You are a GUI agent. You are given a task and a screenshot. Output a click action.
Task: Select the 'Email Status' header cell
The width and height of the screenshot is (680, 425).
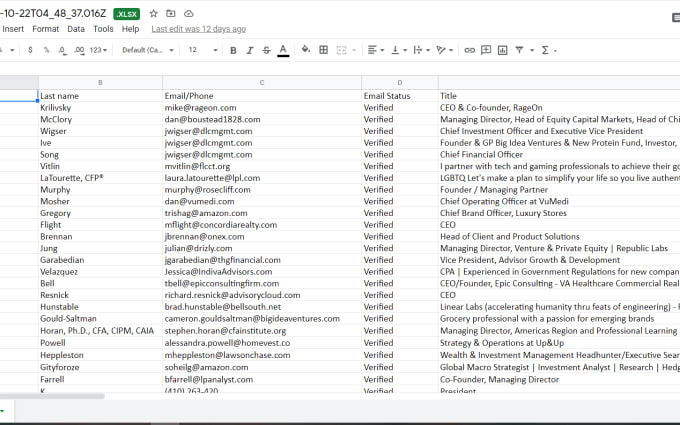click(x=399, y=96)
